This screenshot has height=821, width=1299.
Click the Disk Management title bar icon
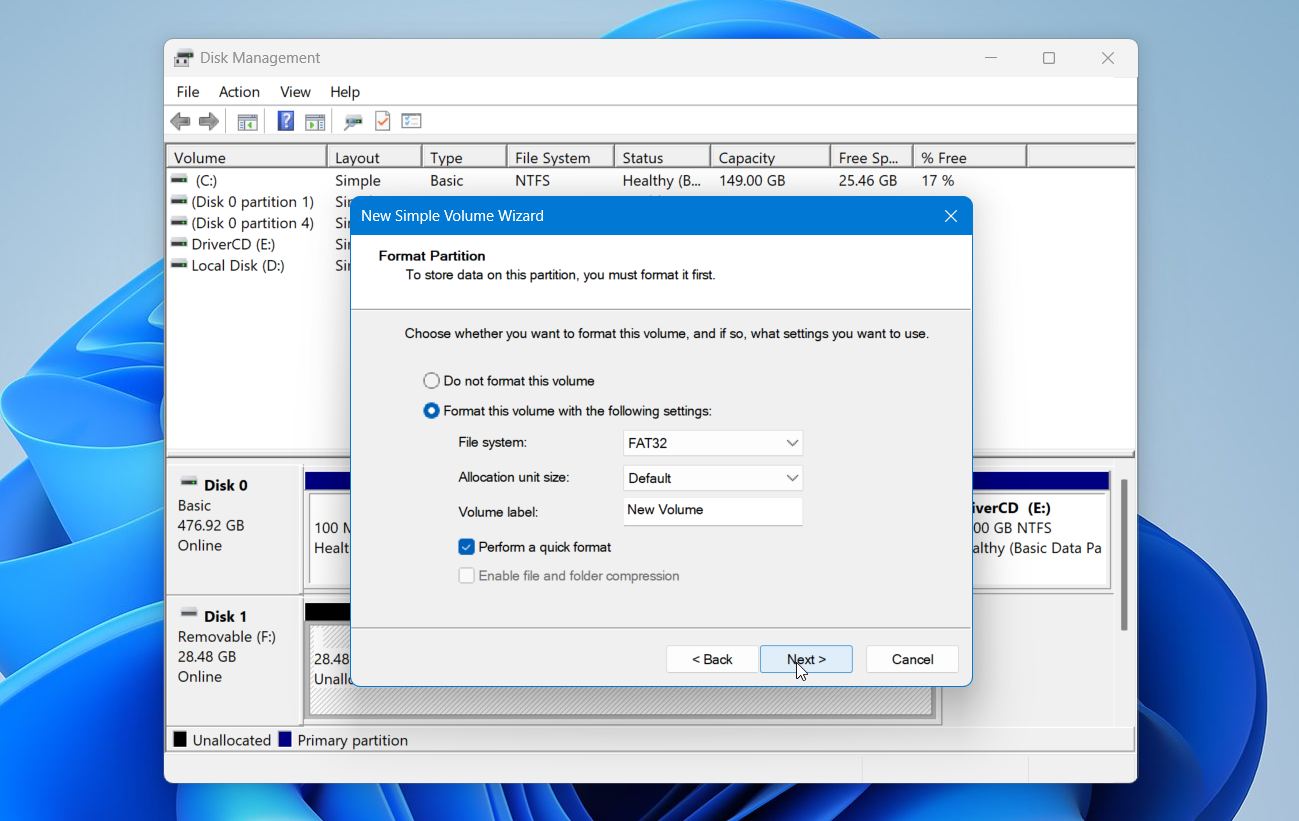click(184, 58)
